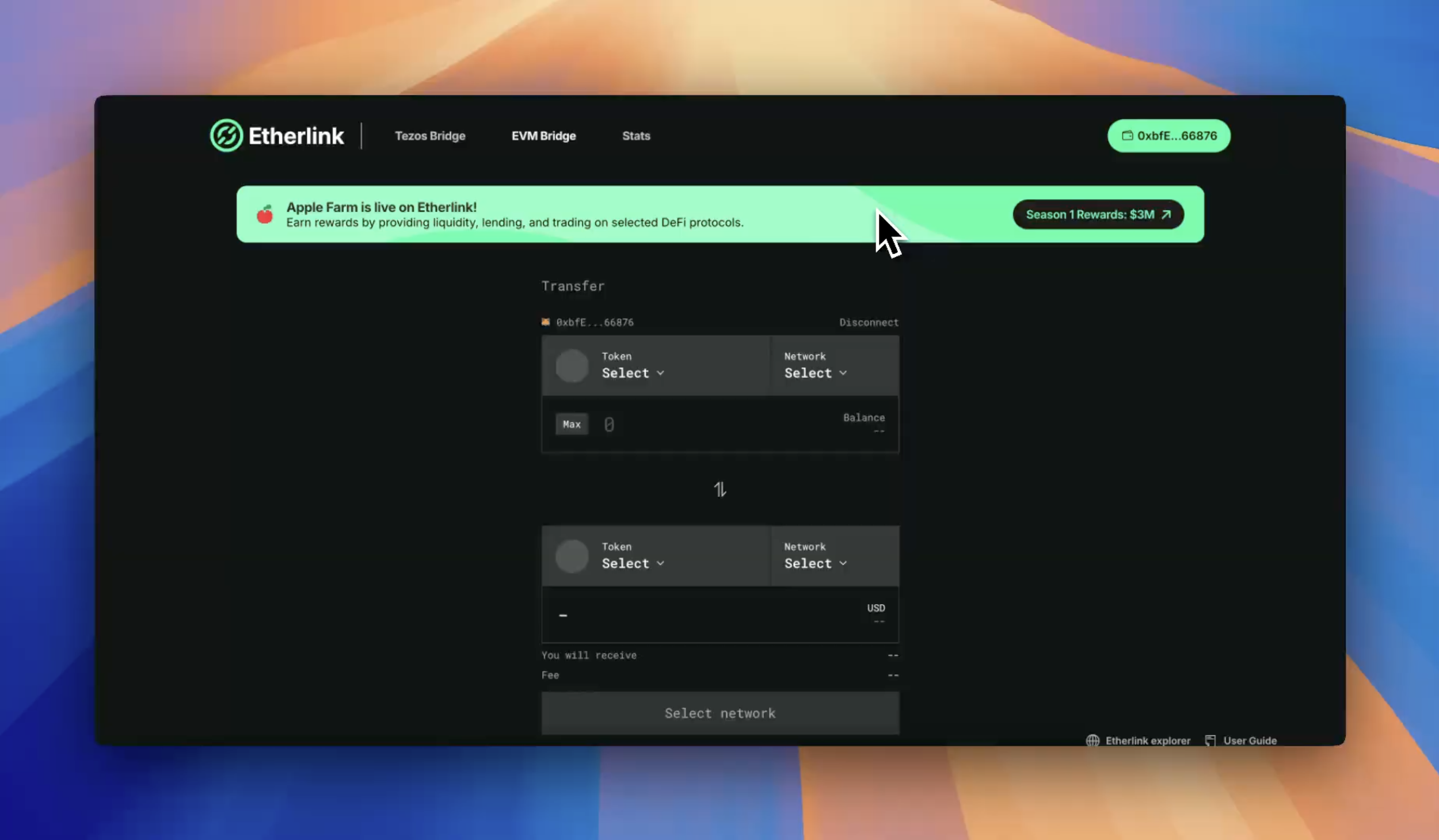Click the apple icon in the banner
The image size is (1439, 840).
pyautogui.click(x=265, y=214)
